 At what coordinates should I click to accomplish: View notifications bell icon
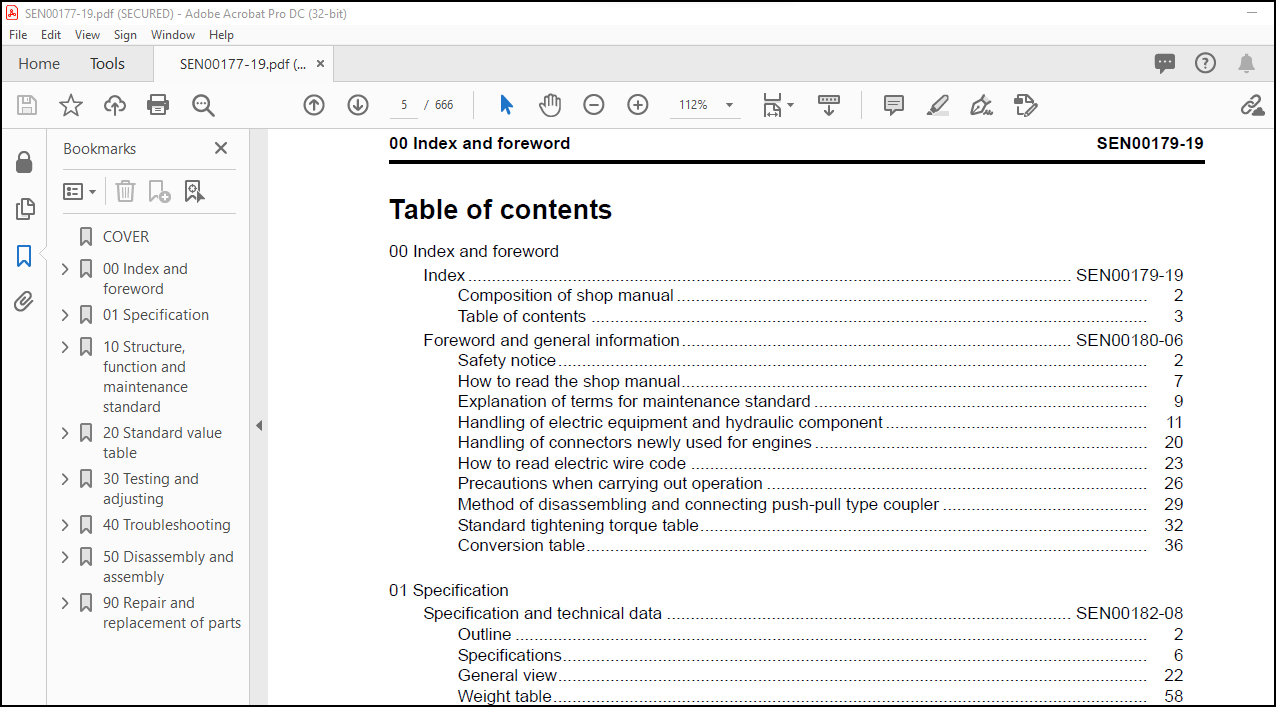tap(1246, 63)
